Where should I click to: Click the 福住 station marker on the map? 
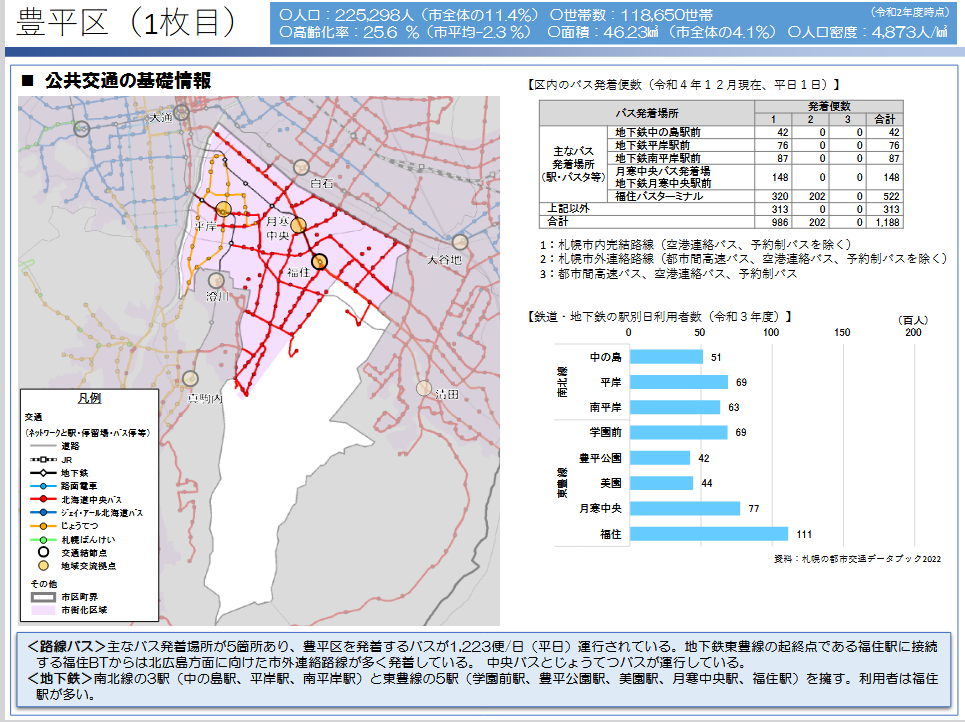click(x=320, y=261)
